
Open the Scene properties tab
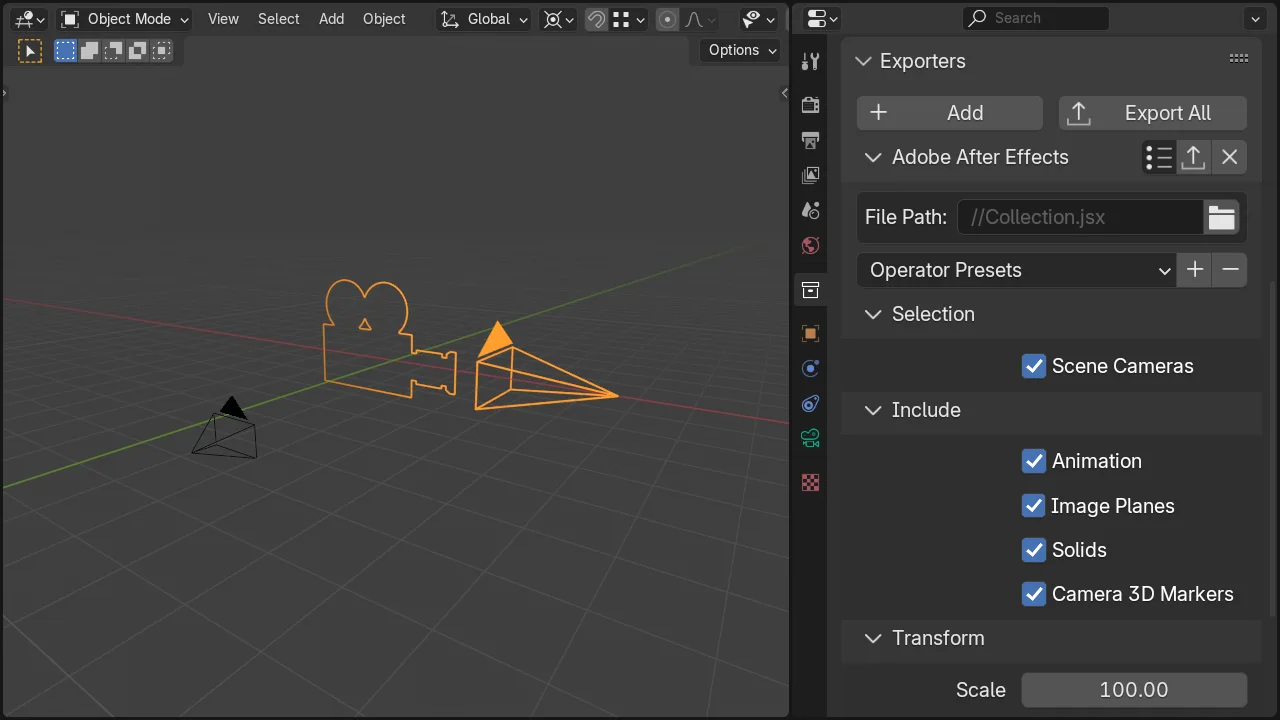pos(811,211)
